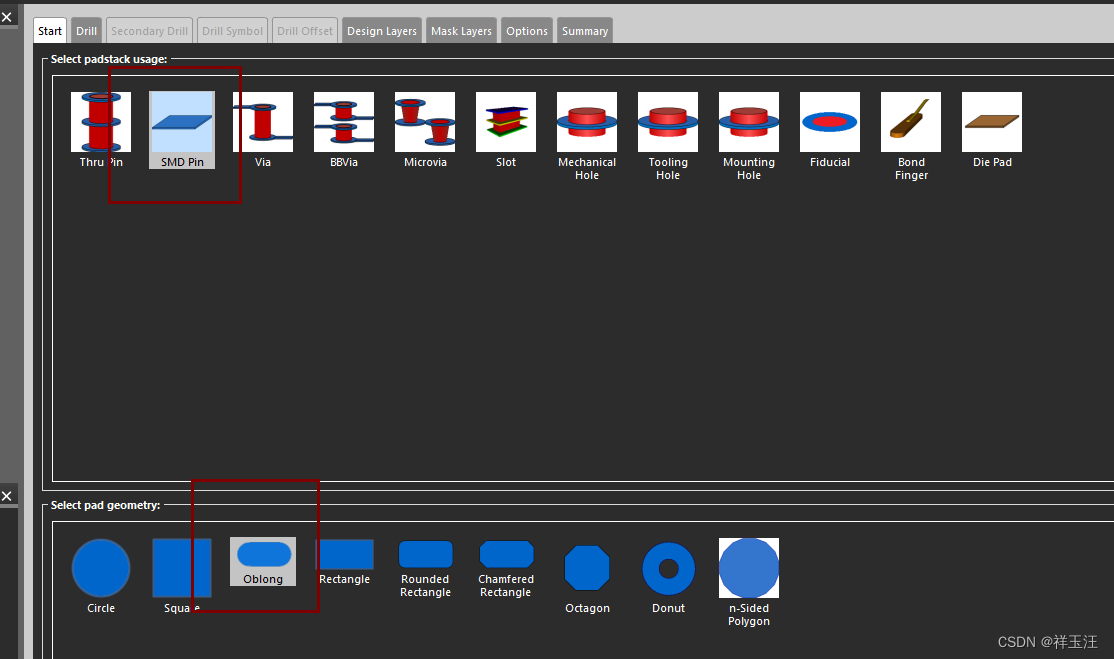Screen dimensions: 1114x659
Task: Close the upper left side panel
Action: coord(7,17)
